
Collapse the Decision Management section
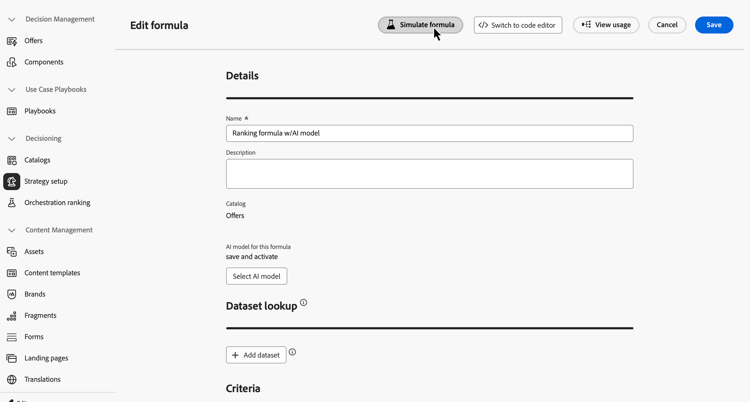(x=11, y=20)
